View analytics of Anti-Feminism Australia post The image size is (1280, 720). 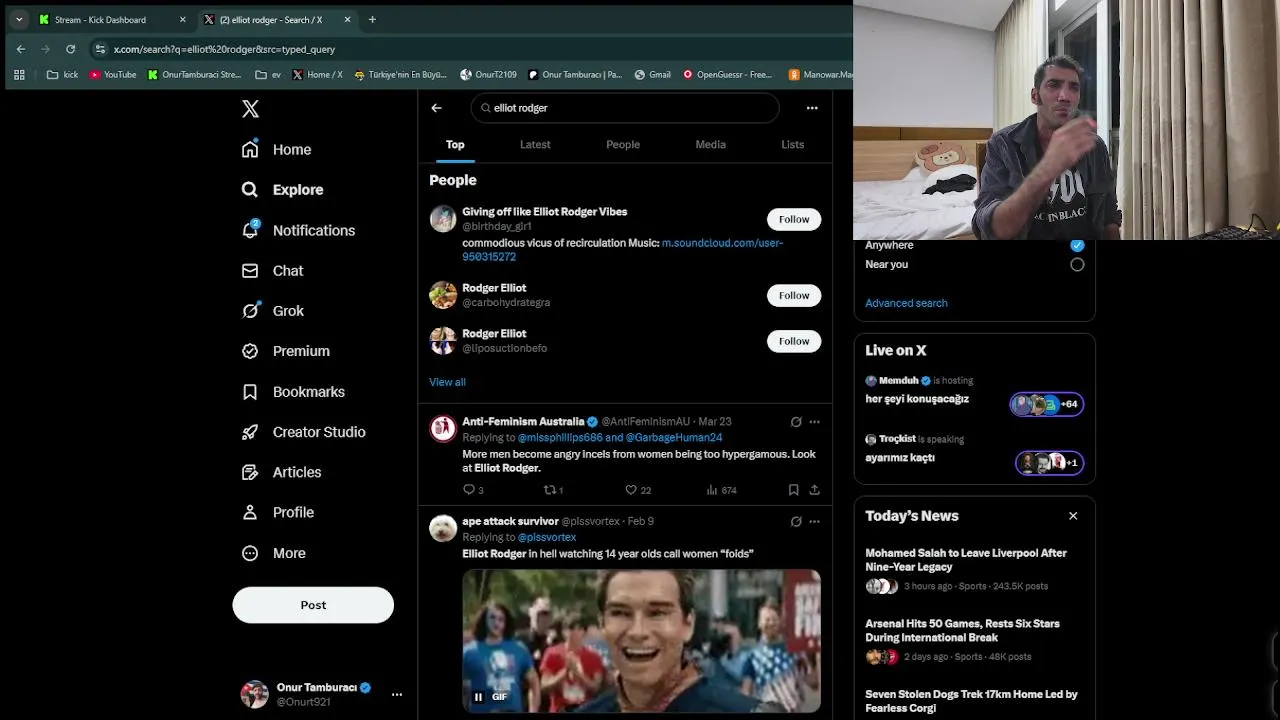(x=721, y=490)
